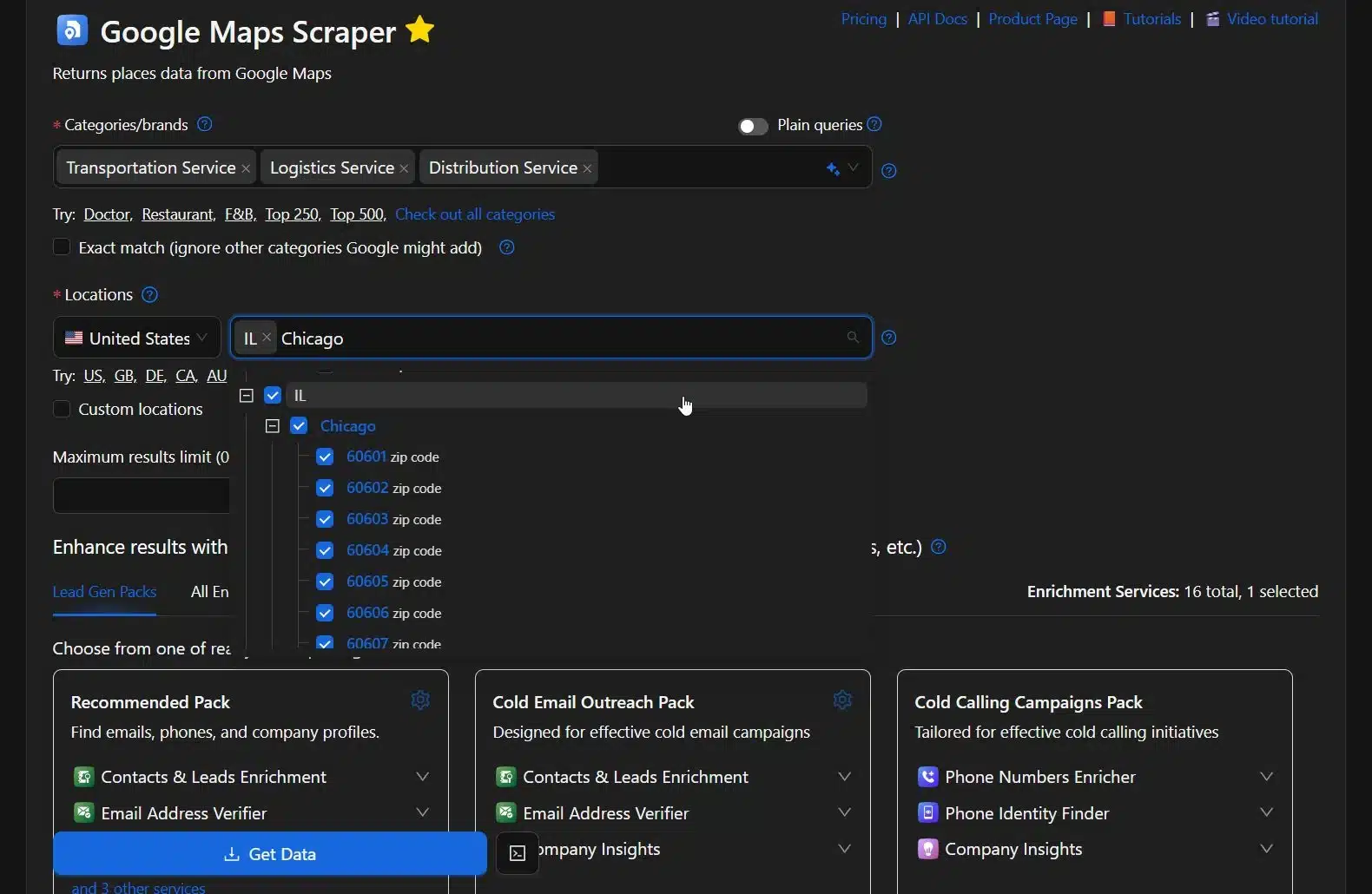The width and height of the screenshot is (1372, 894).
Task: Open settings gear for Cold Email Outreach Pack
Action: point(842,700)
